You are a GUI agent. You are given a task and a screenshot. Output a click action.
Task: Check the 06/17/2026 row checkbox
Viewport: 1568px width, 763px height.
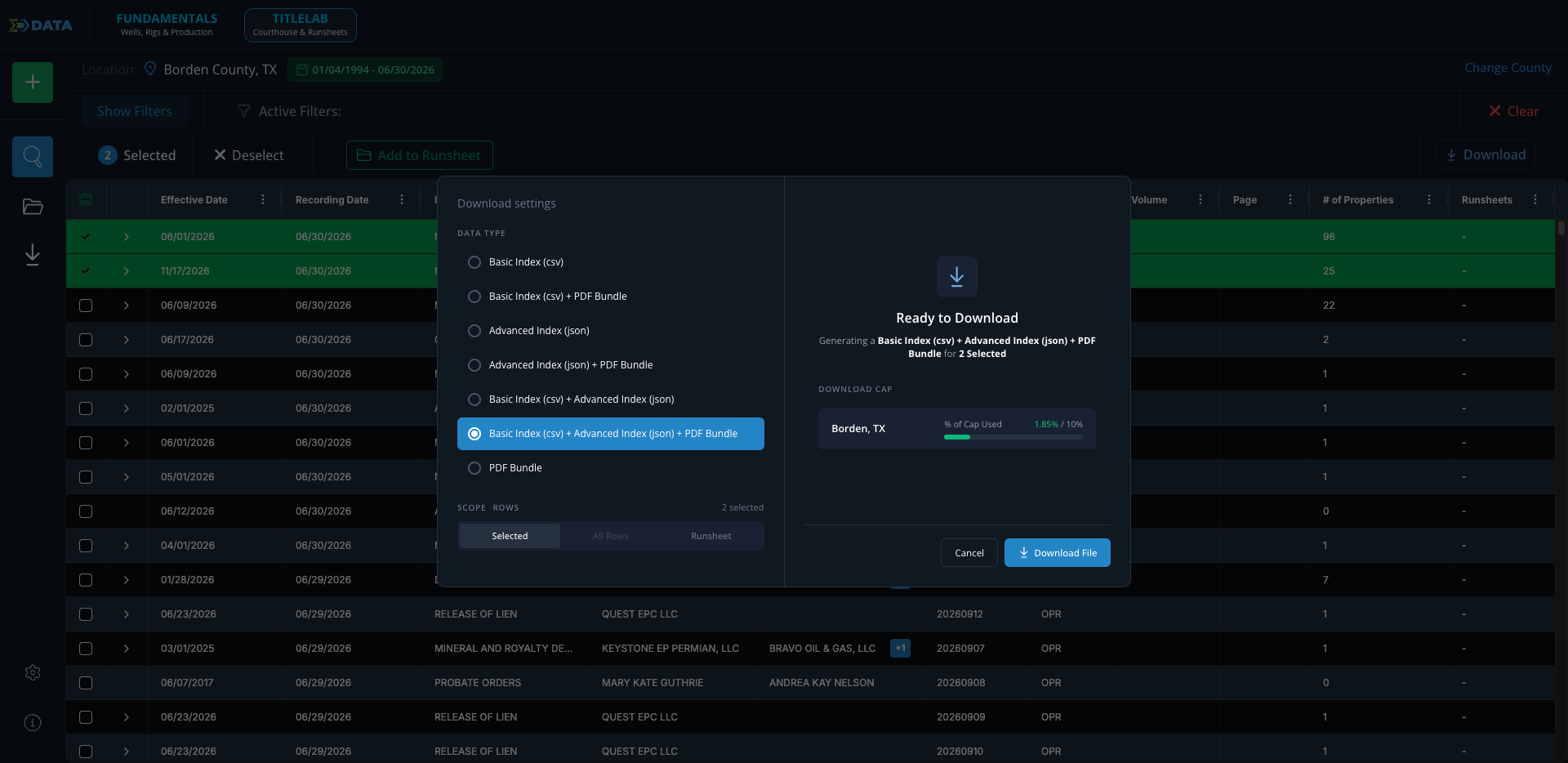click(86, 340)
